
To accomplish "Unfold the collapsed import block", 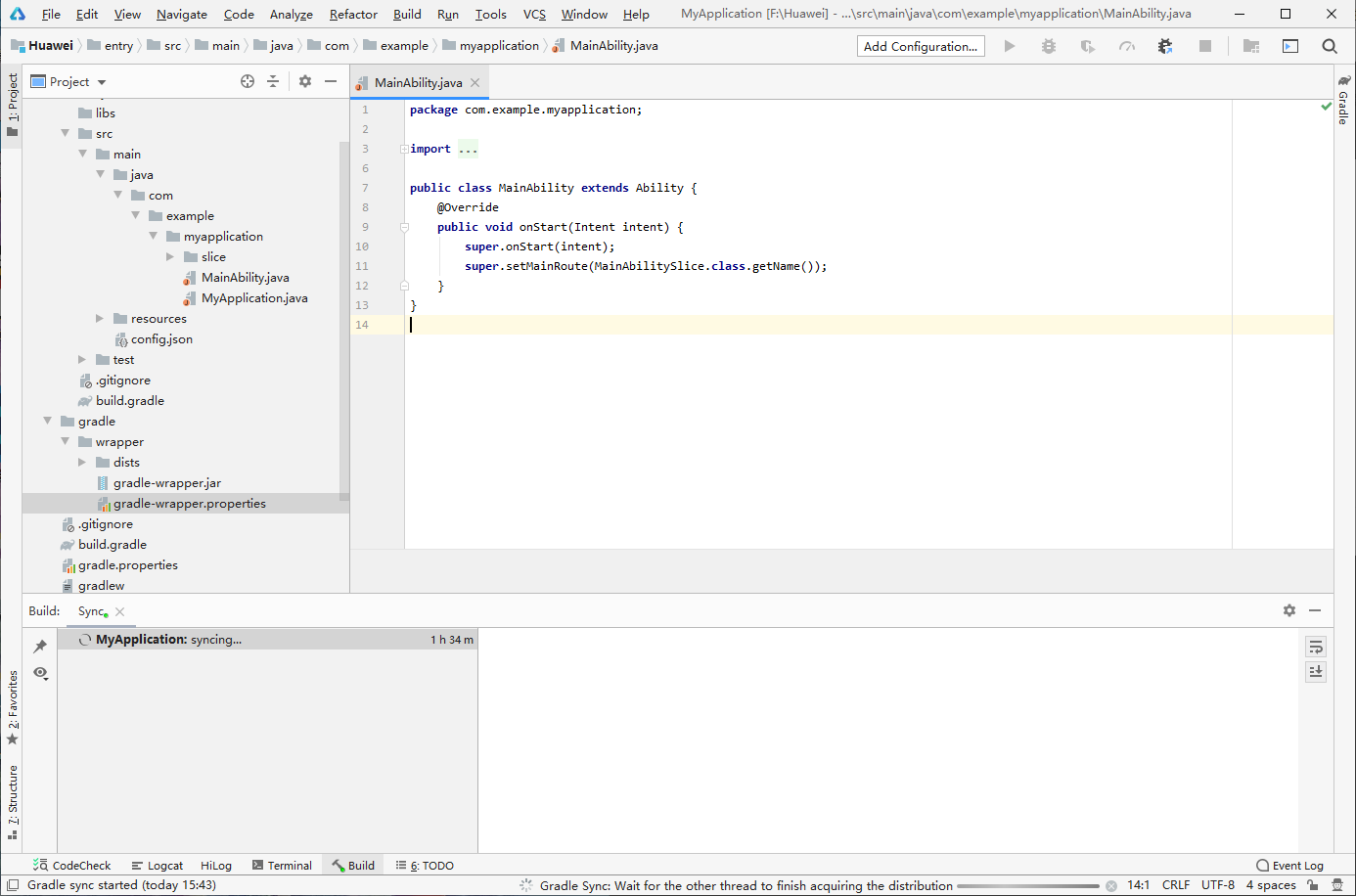I will point(404,149).
